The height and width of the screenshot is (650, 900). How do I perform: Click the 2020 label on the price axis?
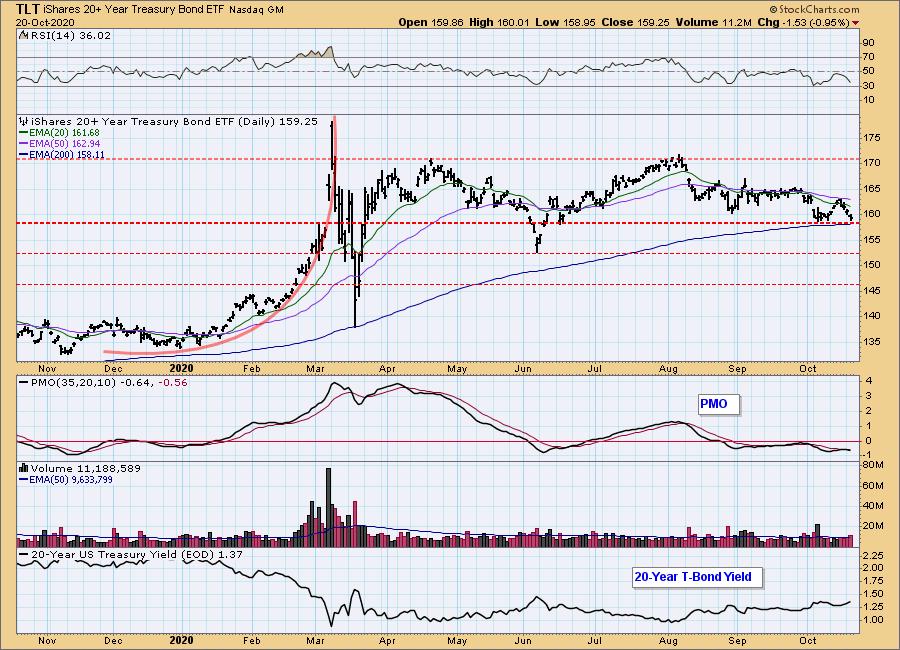[181, 369]
